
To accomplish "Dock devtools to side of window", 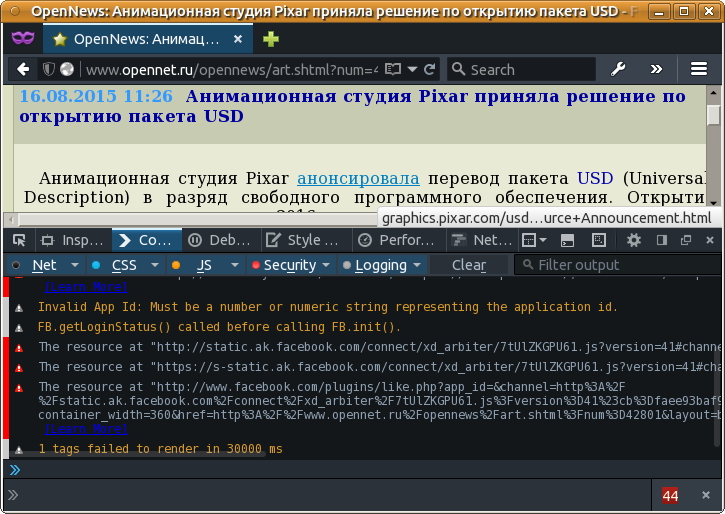I will [x=662, y=240].
